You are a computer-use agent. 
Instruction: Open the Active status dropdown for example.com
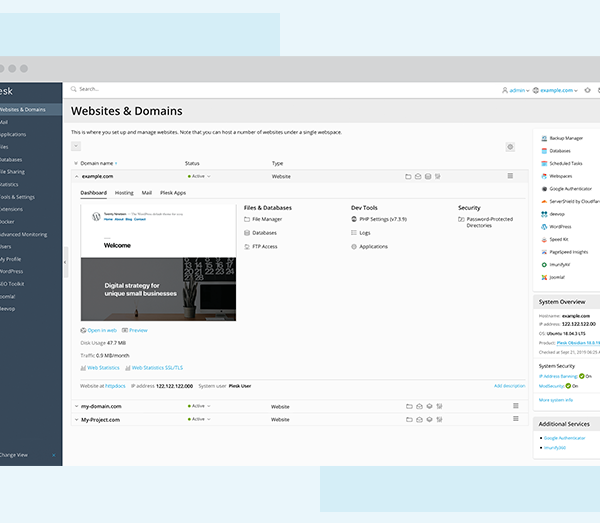pos(198,176)
